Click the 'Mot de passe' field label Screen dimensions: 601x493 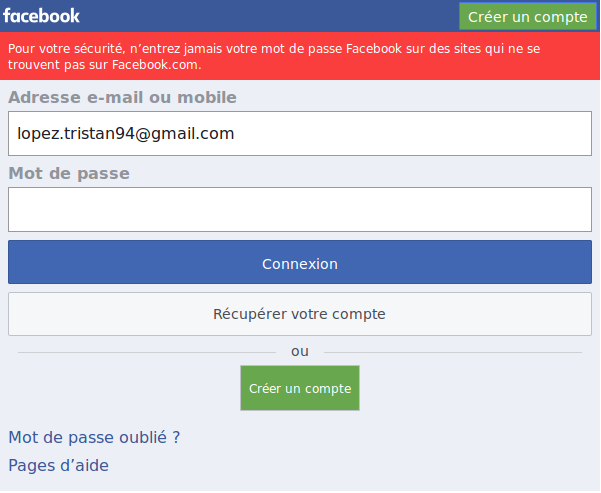[x=69, y=173]
